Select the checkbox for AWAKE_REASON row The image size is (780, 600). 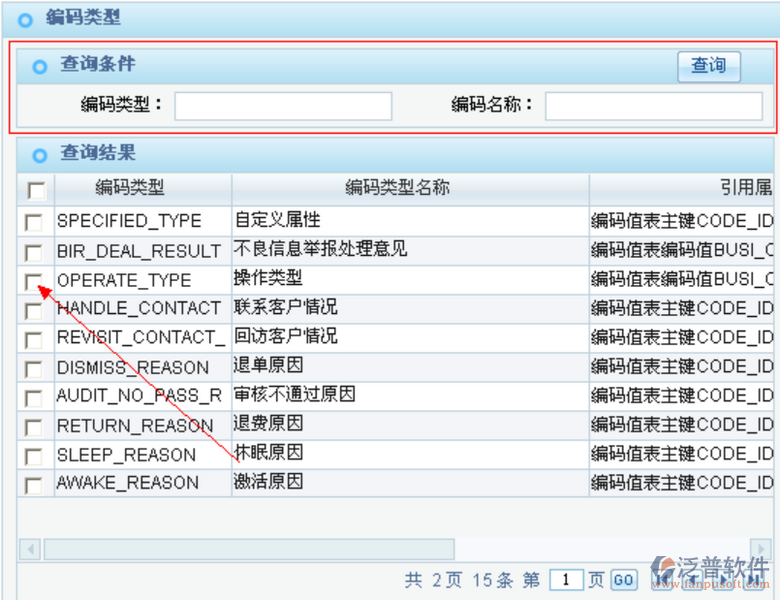pyautogui.click(x=34, y=485)
